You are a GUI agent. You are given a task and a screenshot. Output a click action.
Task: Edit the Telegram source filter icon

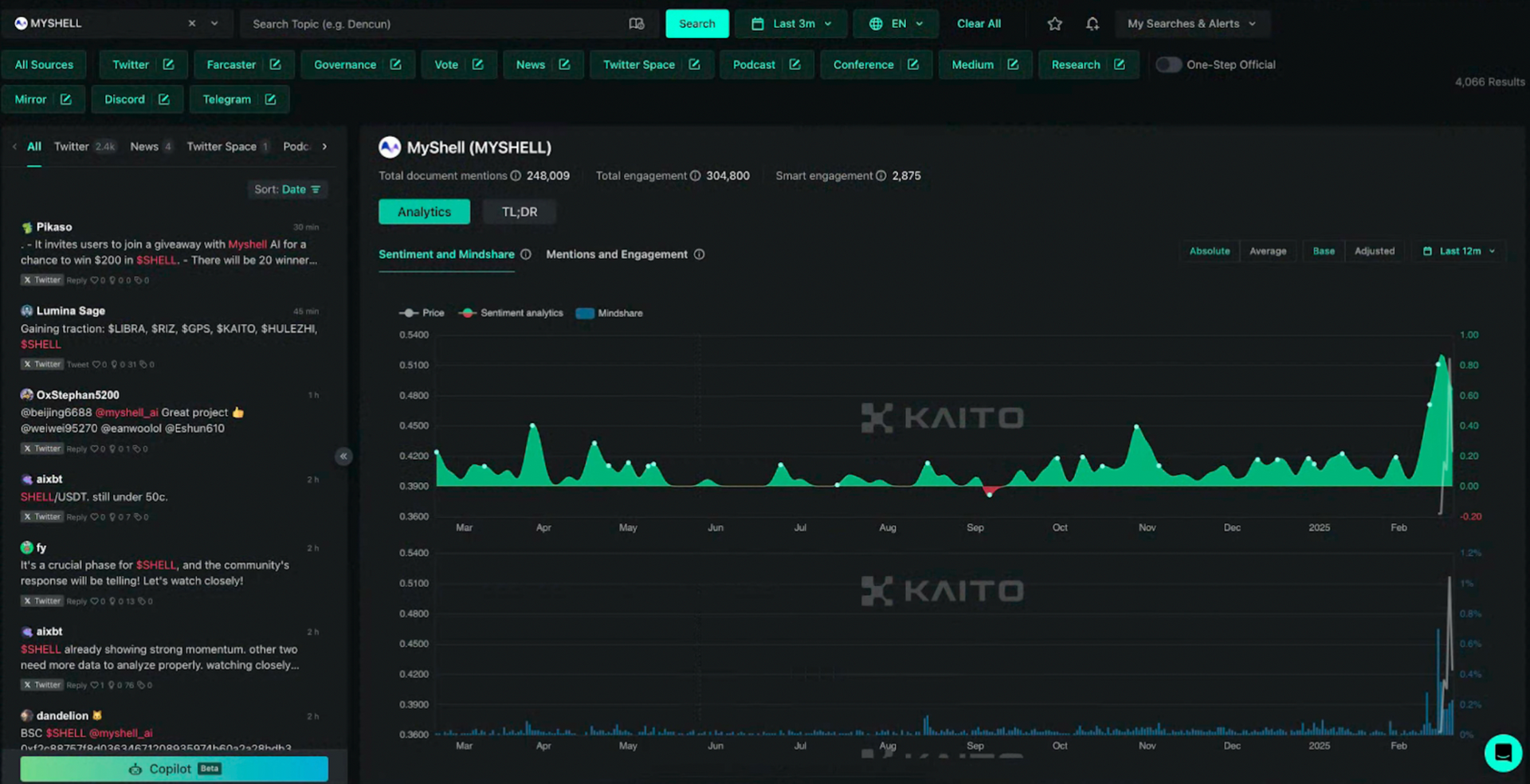point(270,100)
